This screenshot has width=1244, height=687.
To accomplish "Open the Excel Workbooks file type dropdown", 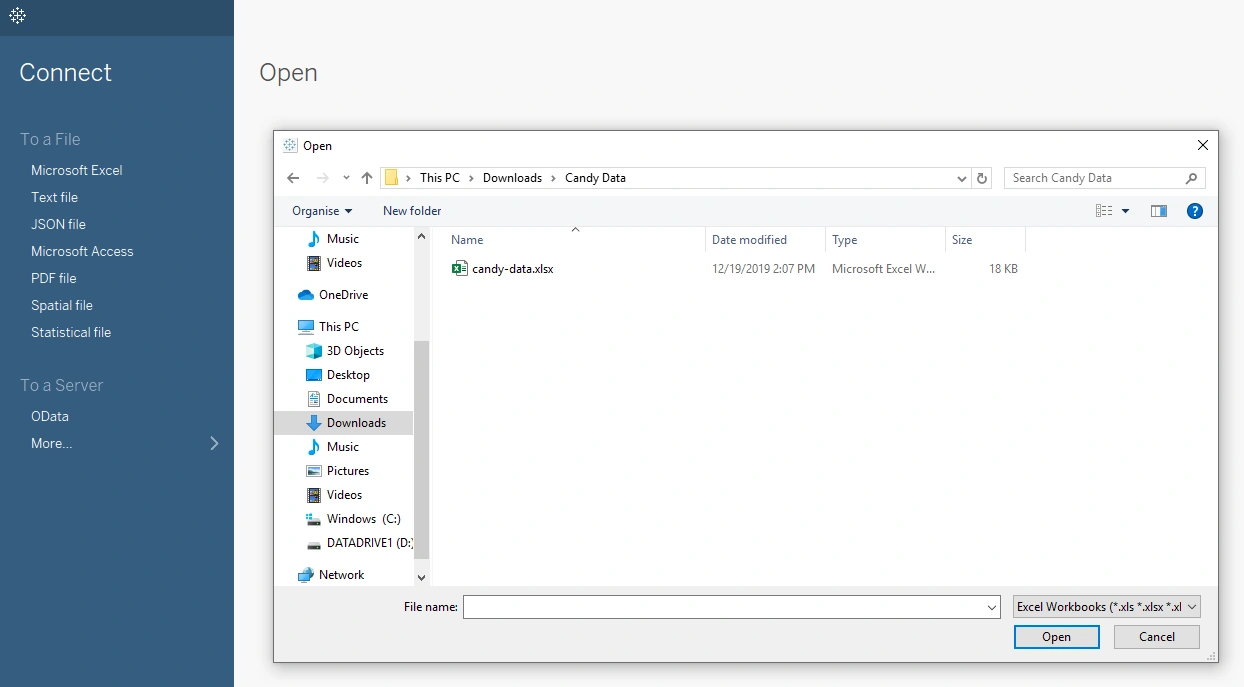I will click(1106, 607).
